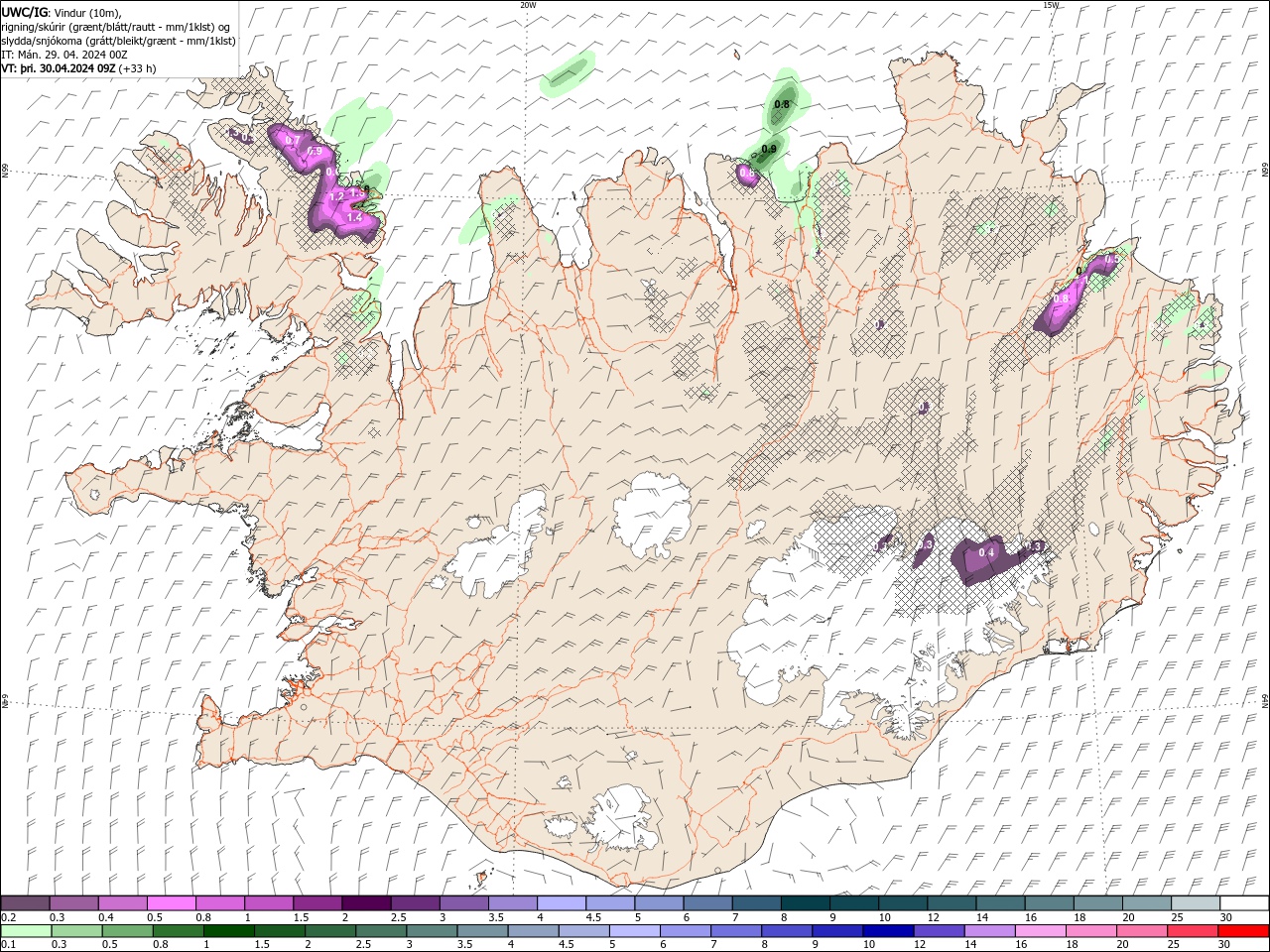
Task: Click the '15W' longitude label at top
Action: (1051, 4)
